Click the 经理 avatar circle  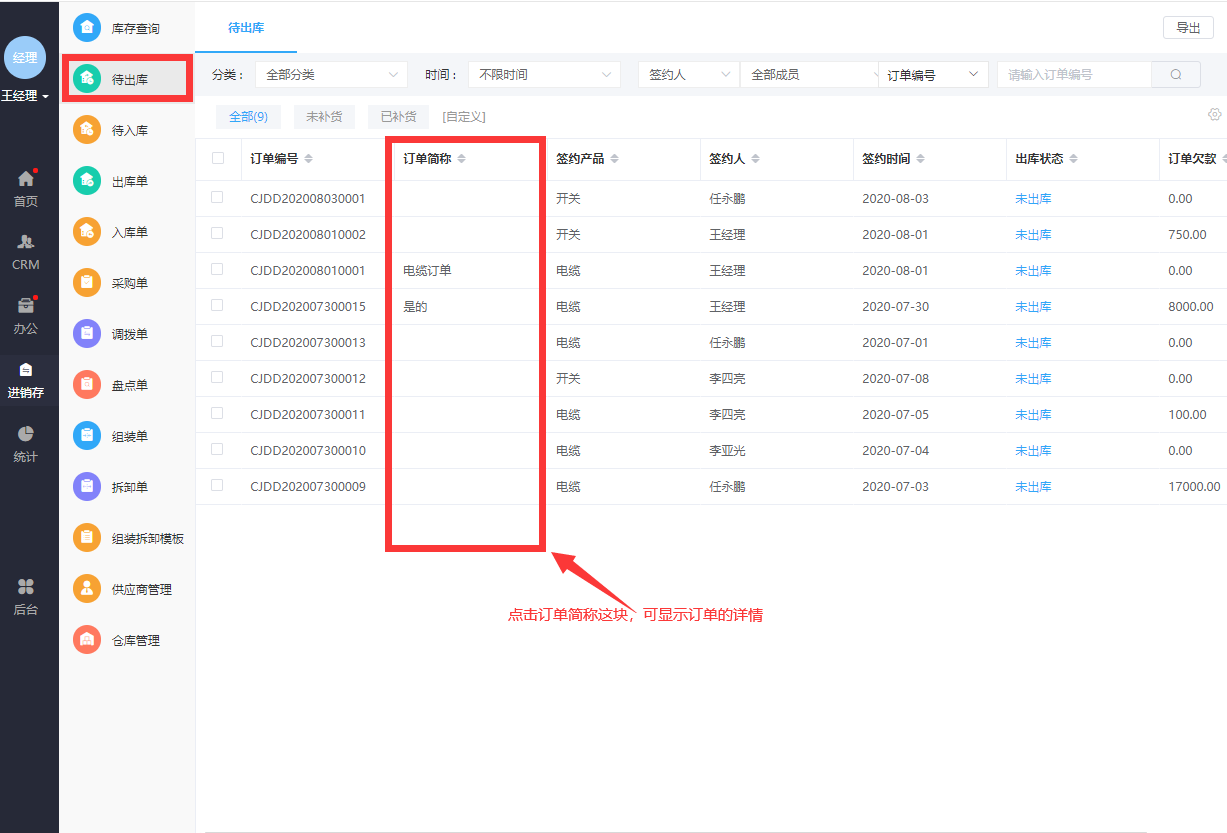(25, 58)
